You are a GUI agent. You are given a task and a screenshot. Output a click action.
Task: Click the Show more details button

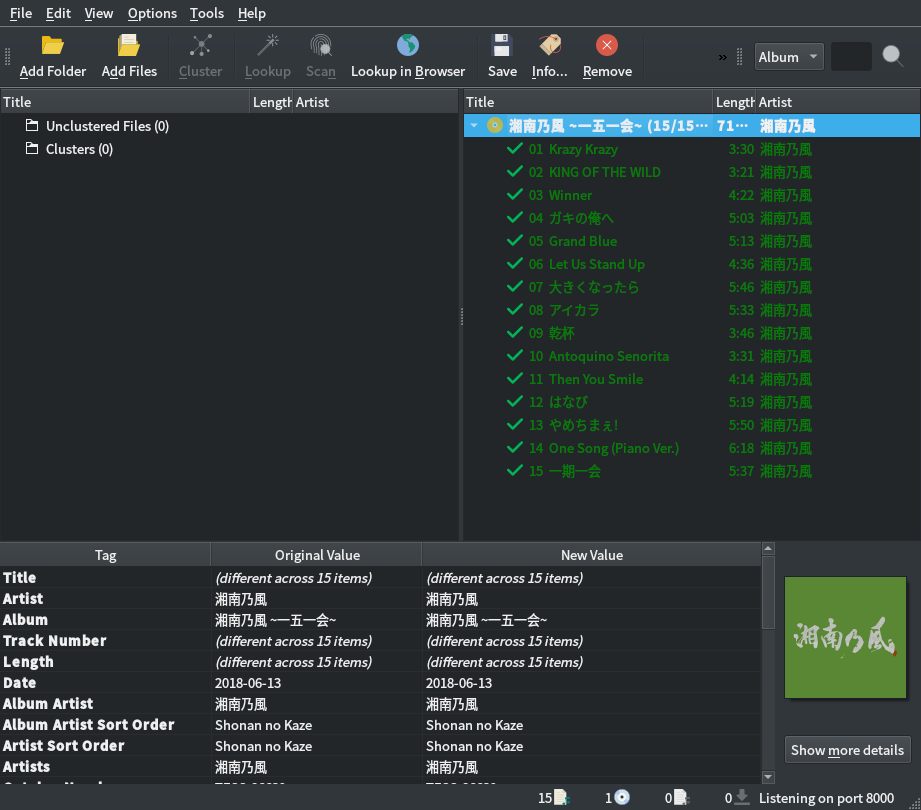click(x=847, y=750)
